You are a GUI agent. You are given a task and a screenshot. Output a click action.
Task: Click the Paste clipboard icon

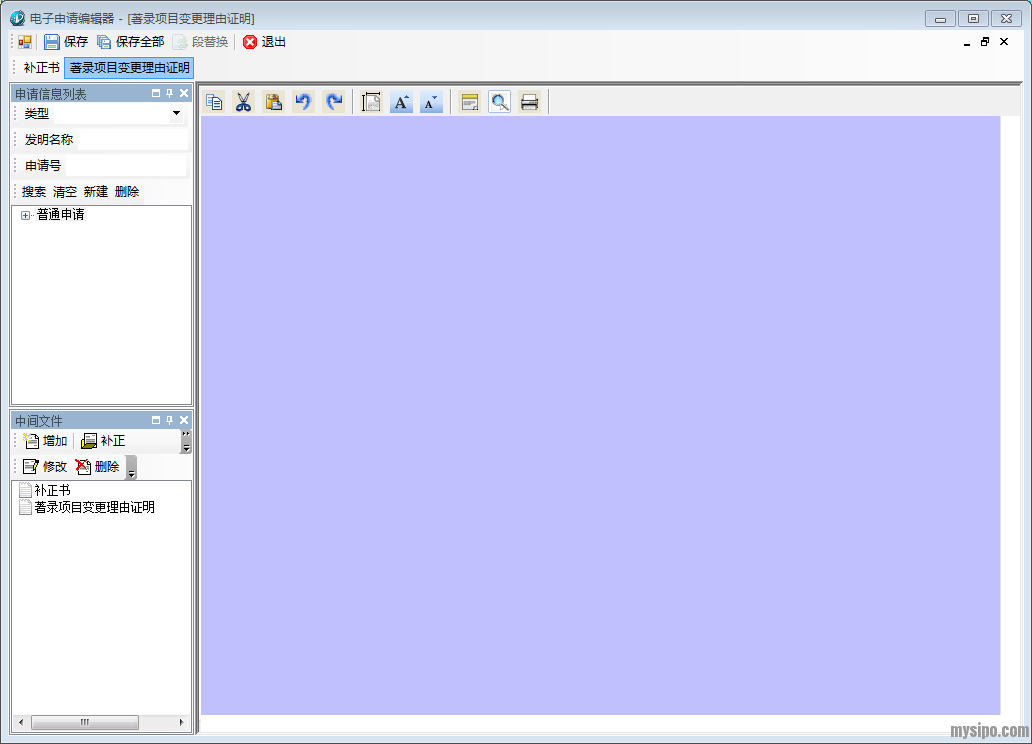(273, 102)
